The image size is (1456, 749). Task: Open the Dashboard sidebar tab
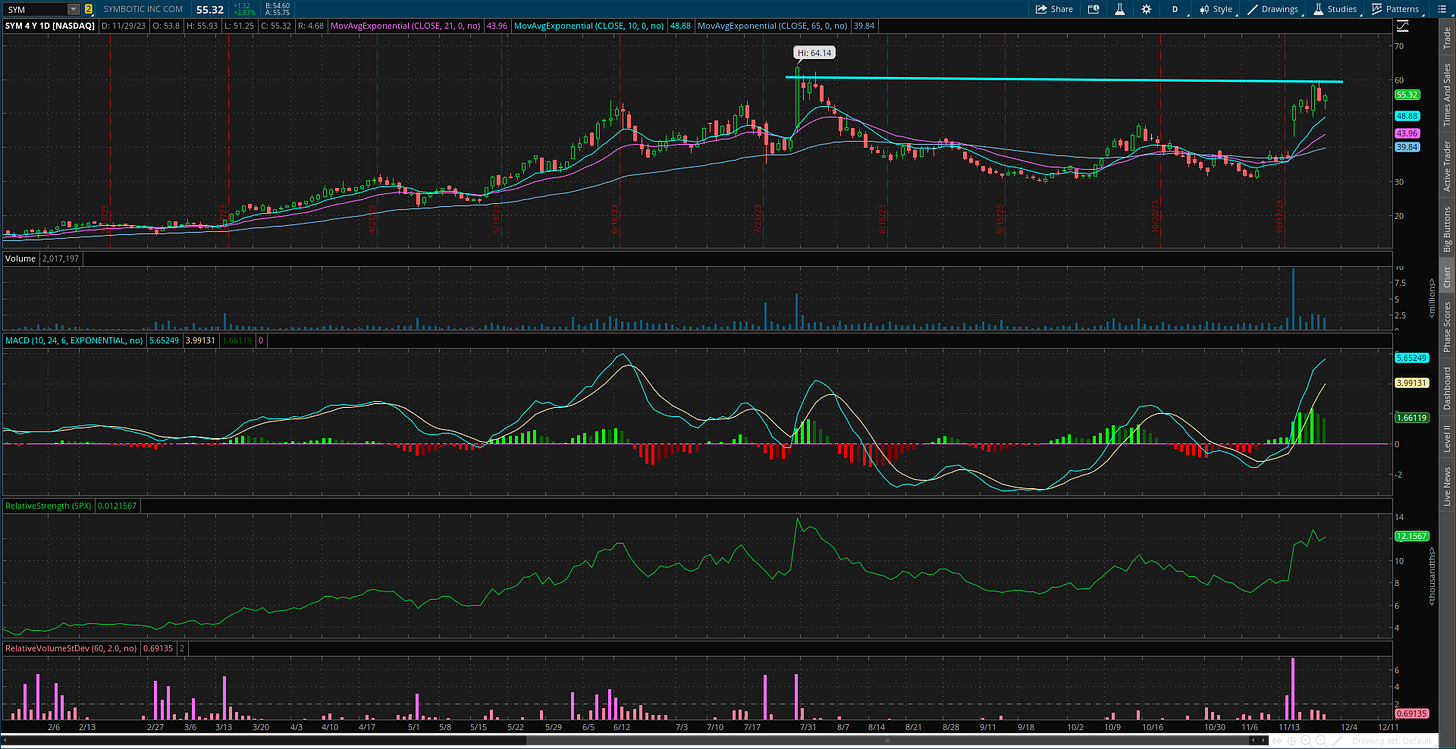click(1446, 388)
